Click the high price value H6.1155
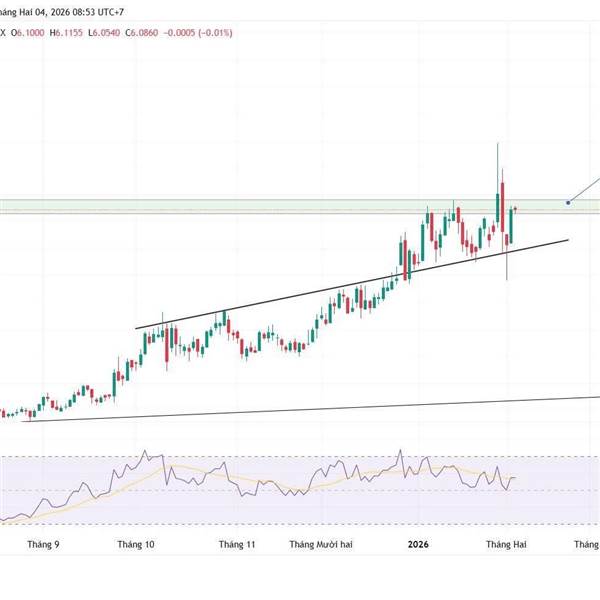 coord(66,33)
